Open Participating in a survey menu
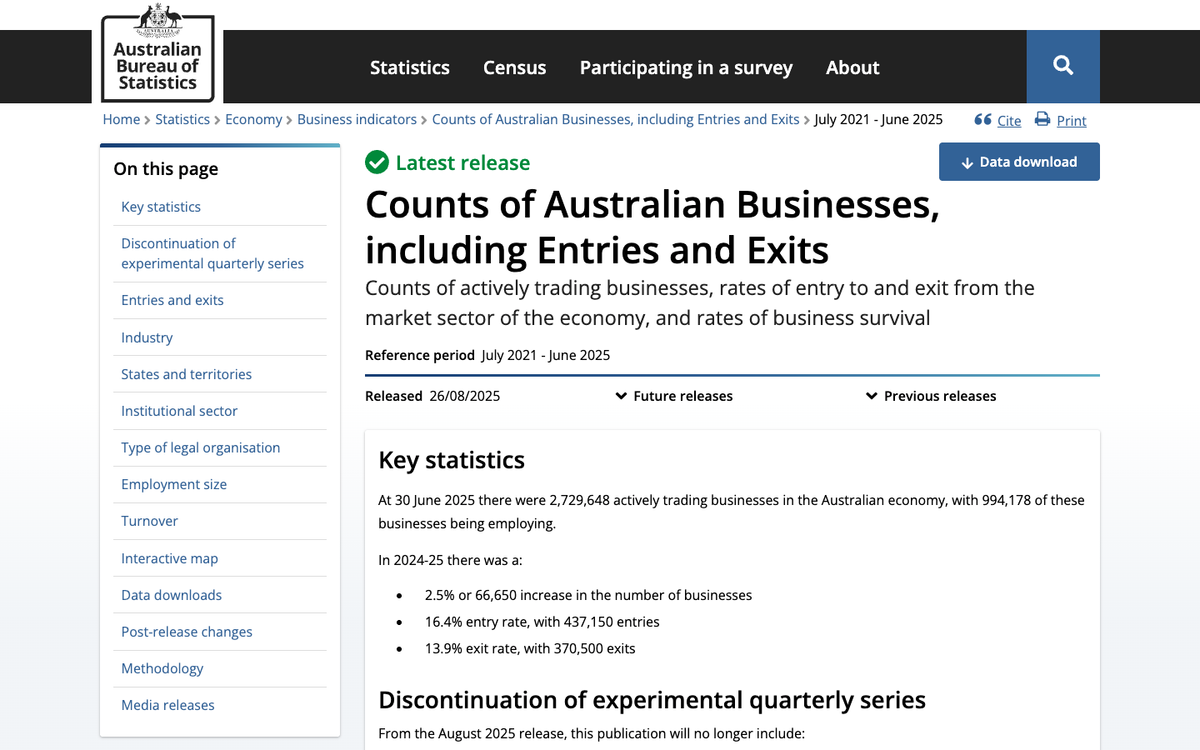Viewport: 1200px width, 750px height. [686, 67]
